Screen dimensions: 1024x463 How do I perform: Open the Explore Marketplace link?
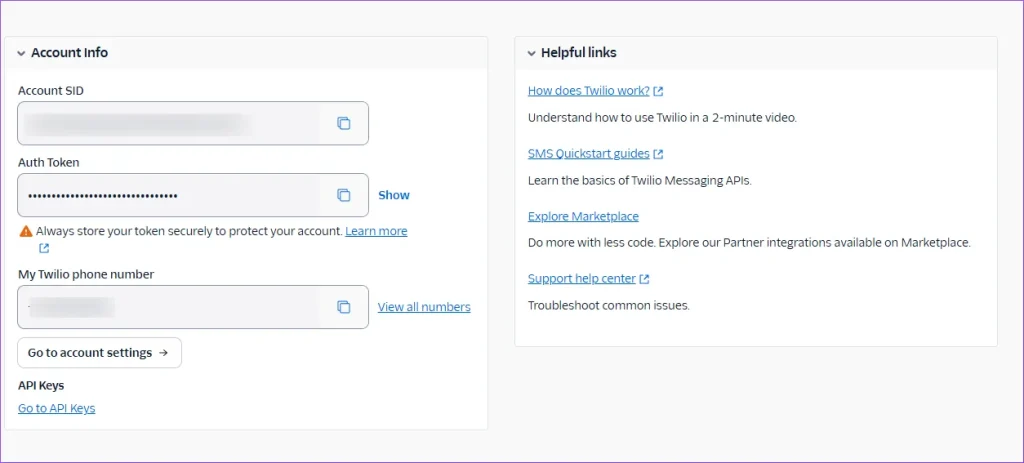pos(583,216)
